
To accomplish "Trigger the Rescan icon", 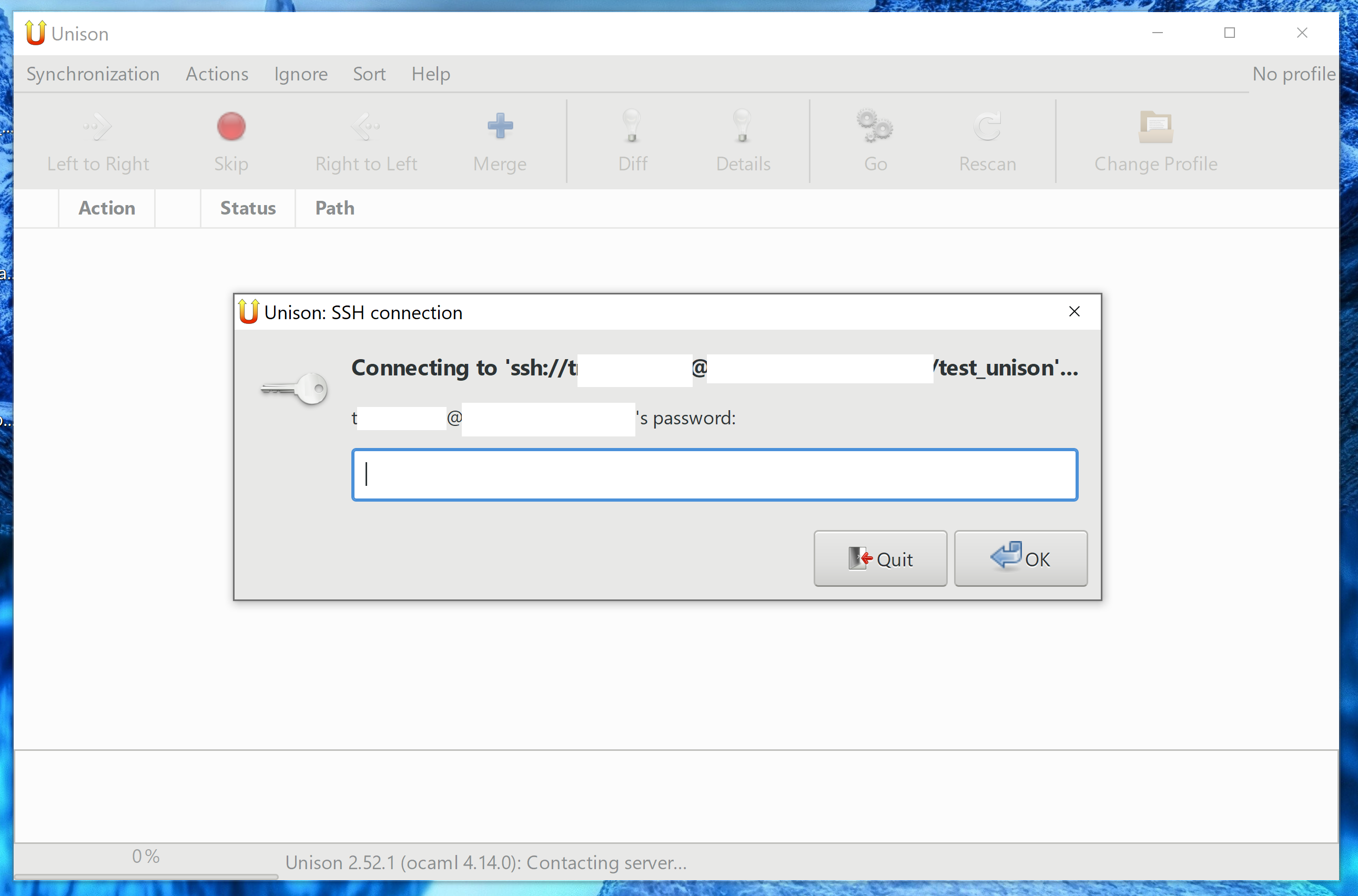I will (987, 127).
